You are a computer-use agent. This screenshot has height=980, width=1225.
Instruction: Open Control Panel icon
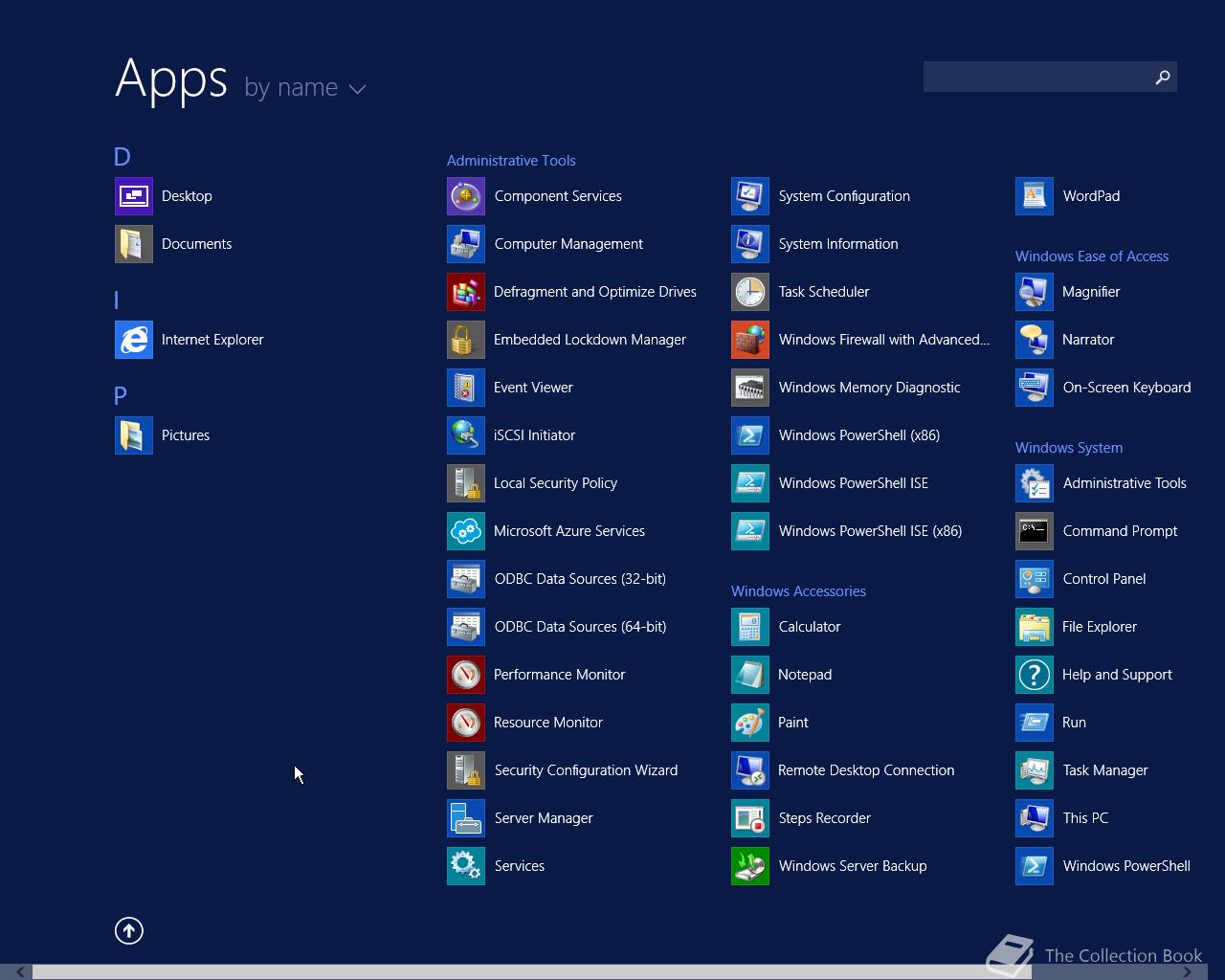(1035, 579)
